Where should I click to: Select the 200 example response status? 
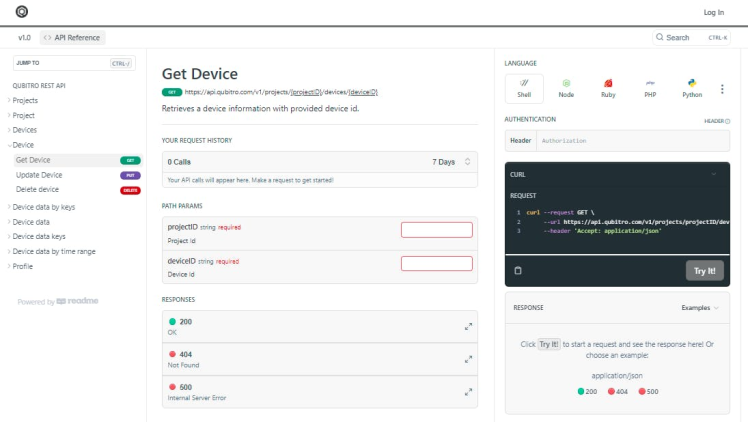587,391
